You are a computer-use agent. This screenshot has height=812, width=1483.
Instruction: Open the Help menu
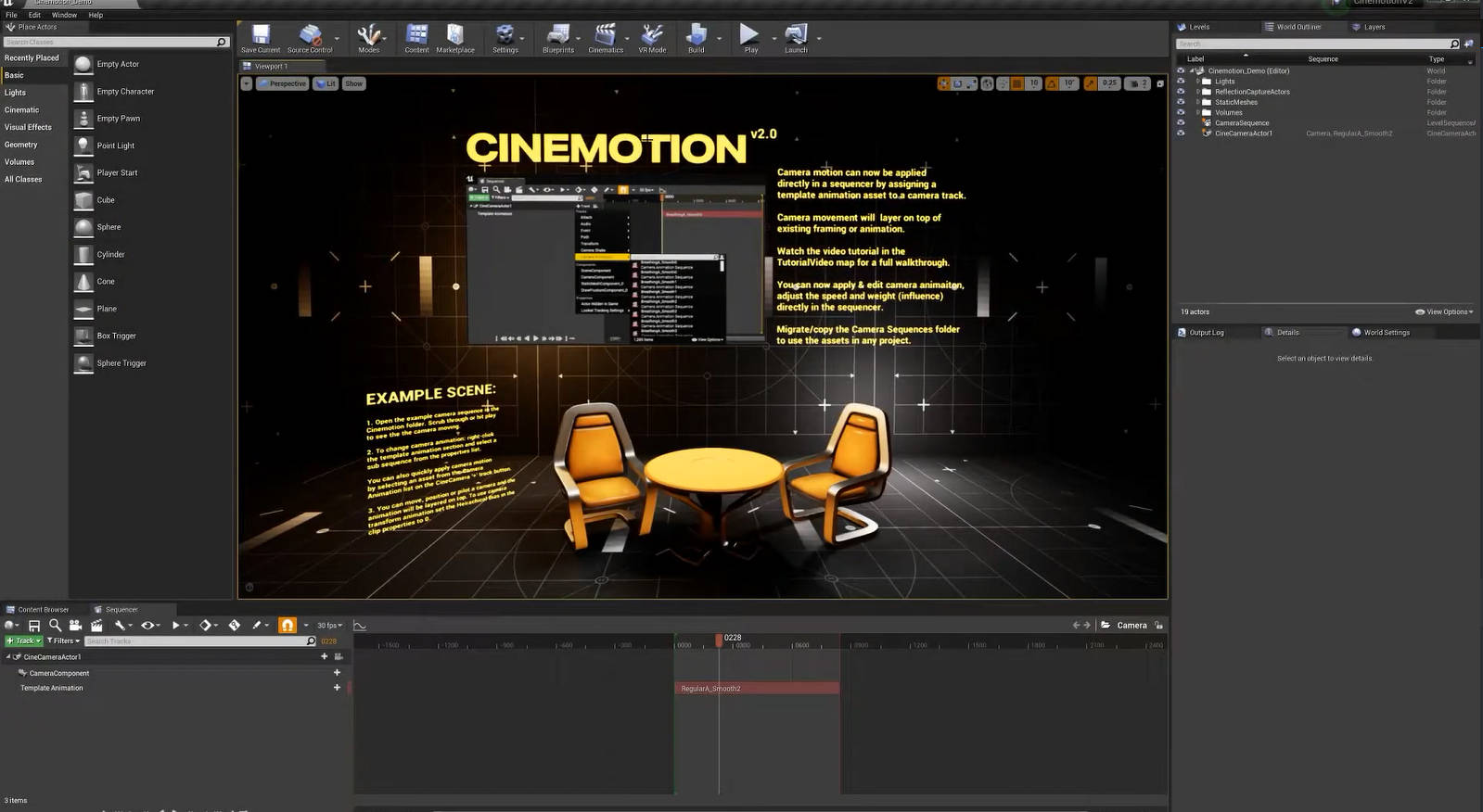coord(96,15)
